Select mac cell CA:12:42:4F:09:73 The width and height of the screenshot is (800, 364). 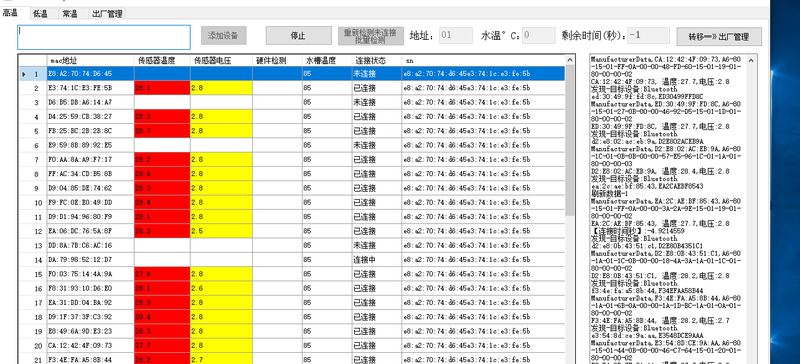[90, 345]
